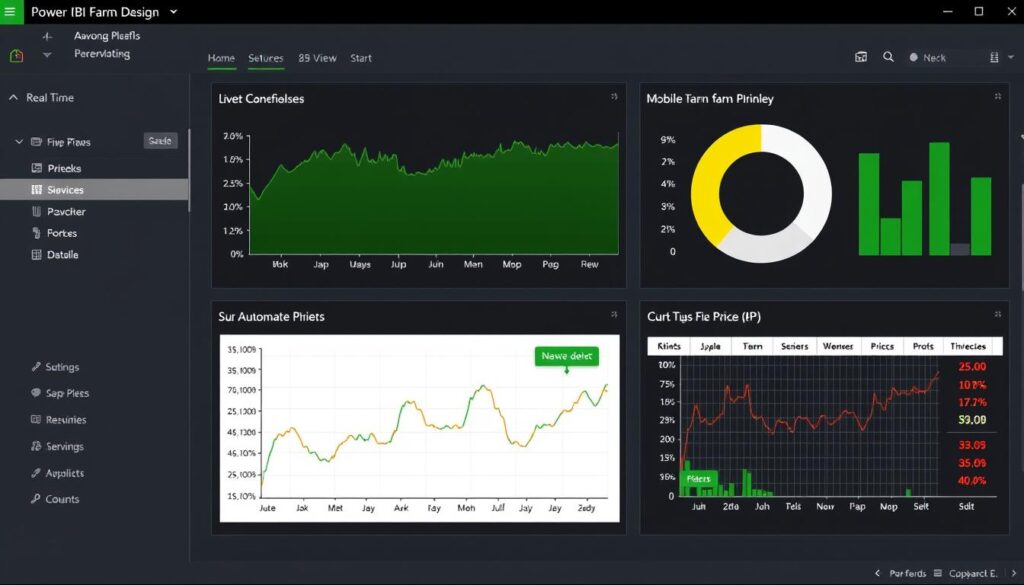The image size is (1024, 585).
Task: Switch to the Setures tab
Action: 265,58
